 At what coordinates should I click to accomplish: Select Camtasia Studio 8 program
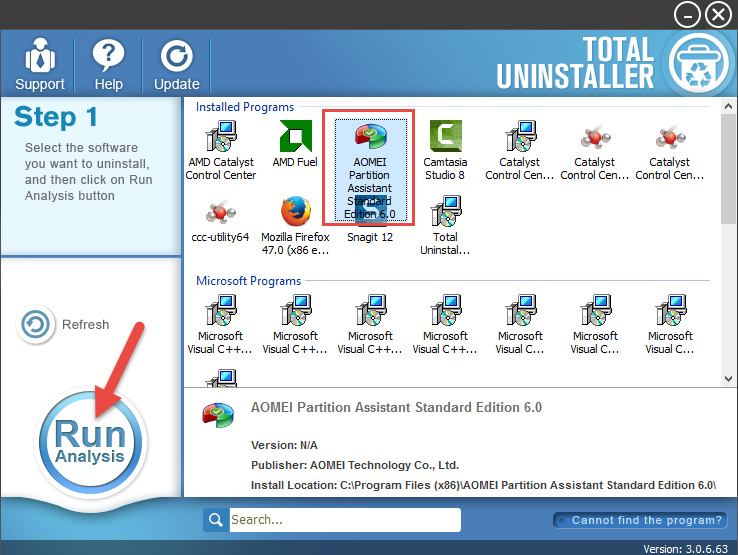click(x=445, y=151)
